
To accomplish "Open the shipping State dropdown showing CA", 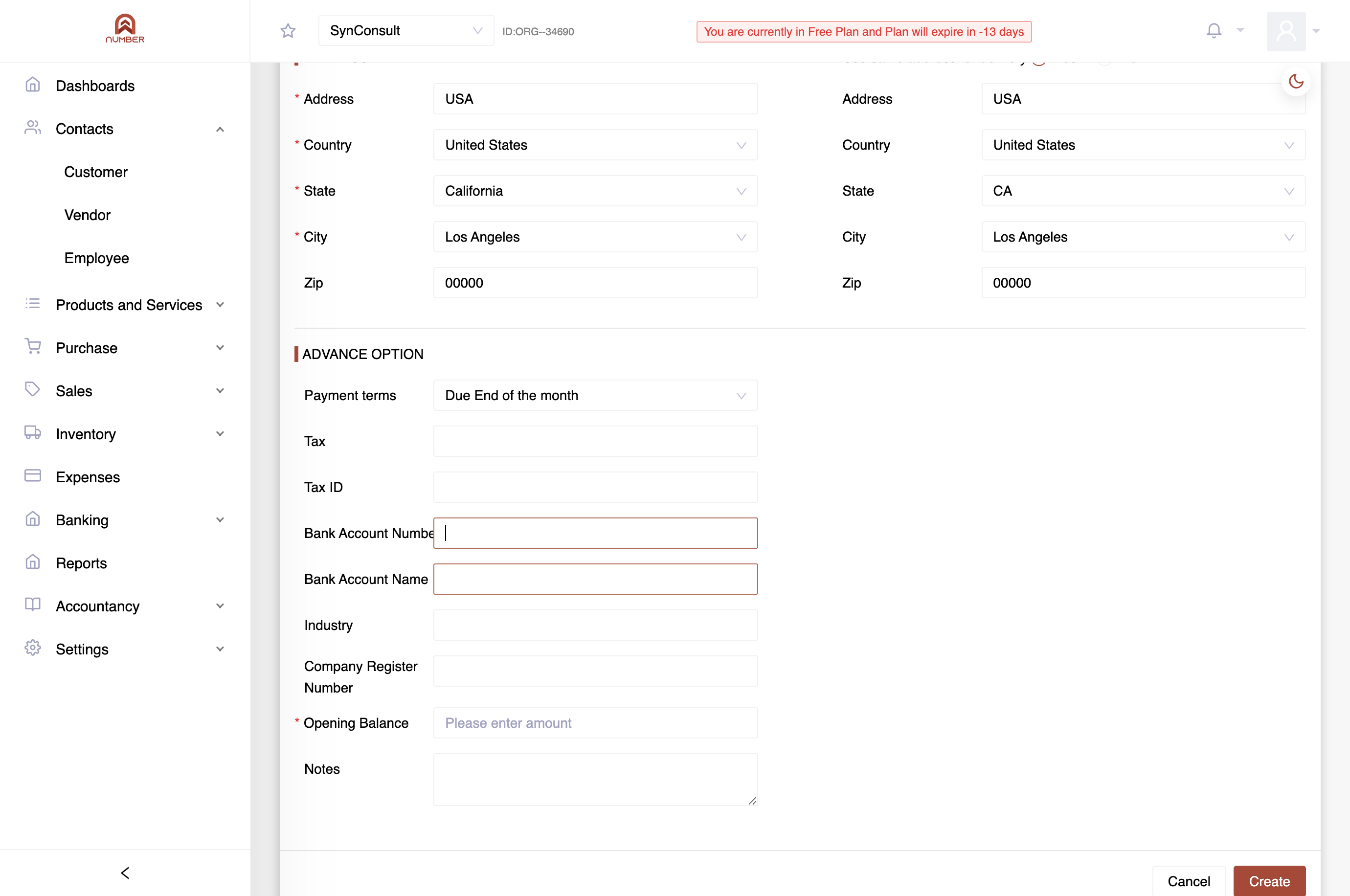I will (x=1143, y=191).
